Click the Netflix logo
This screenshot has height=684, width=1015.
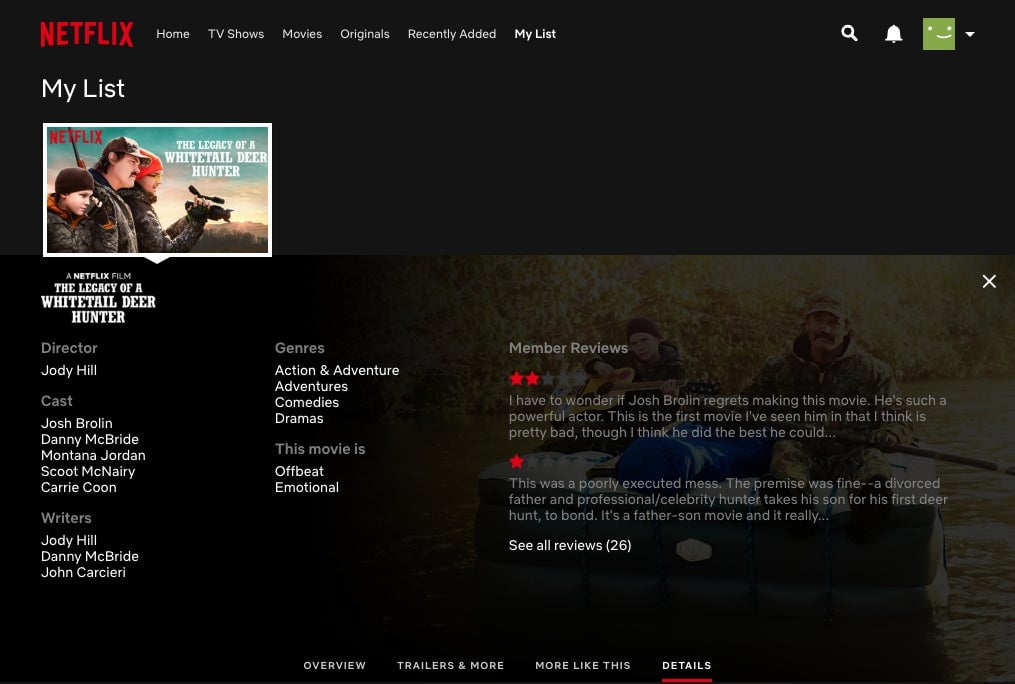(x=87, y=34)
